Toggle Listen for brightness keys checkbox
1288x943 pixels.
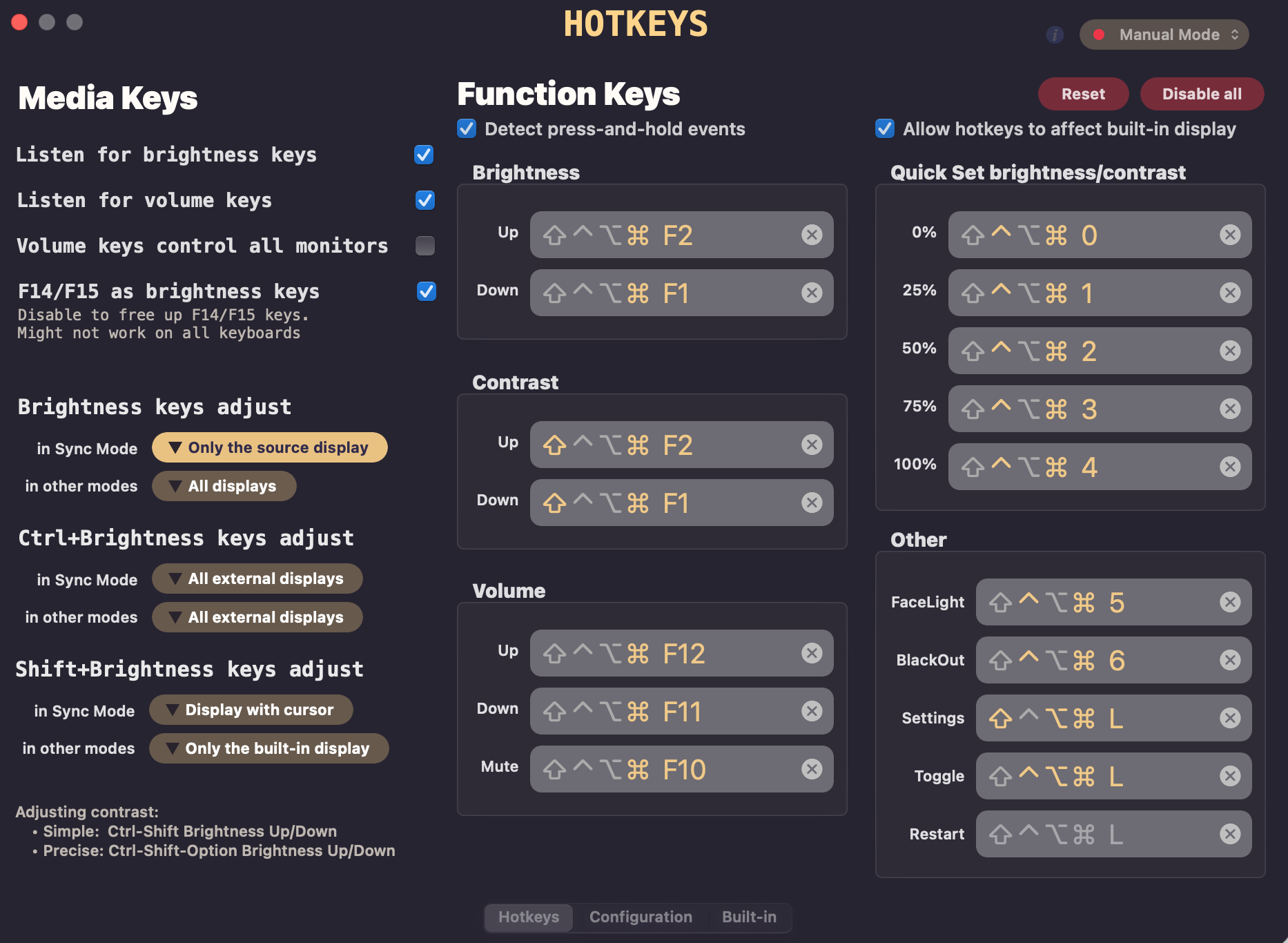coord(424,155)
